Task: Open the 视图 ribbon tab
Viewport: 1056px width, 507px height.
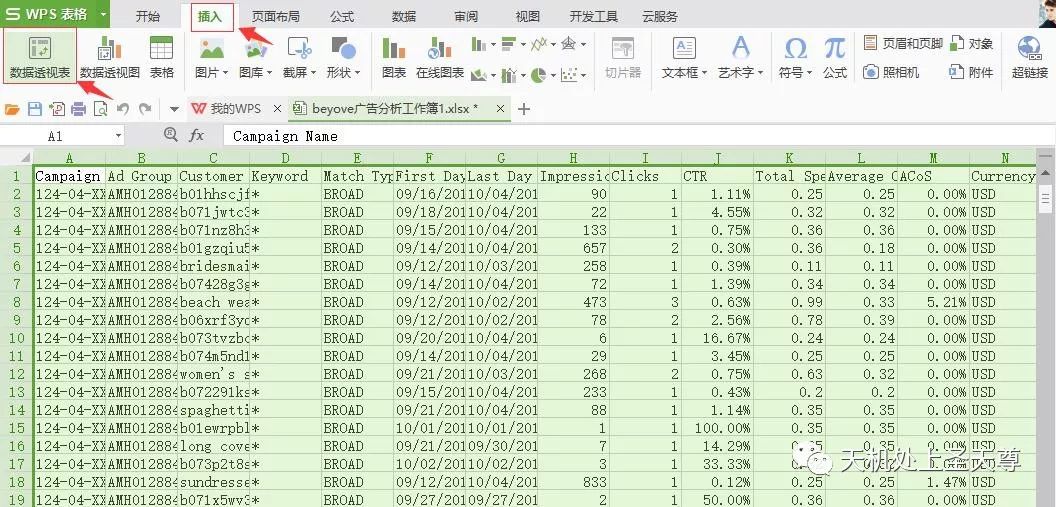Action: click(527, 17)
